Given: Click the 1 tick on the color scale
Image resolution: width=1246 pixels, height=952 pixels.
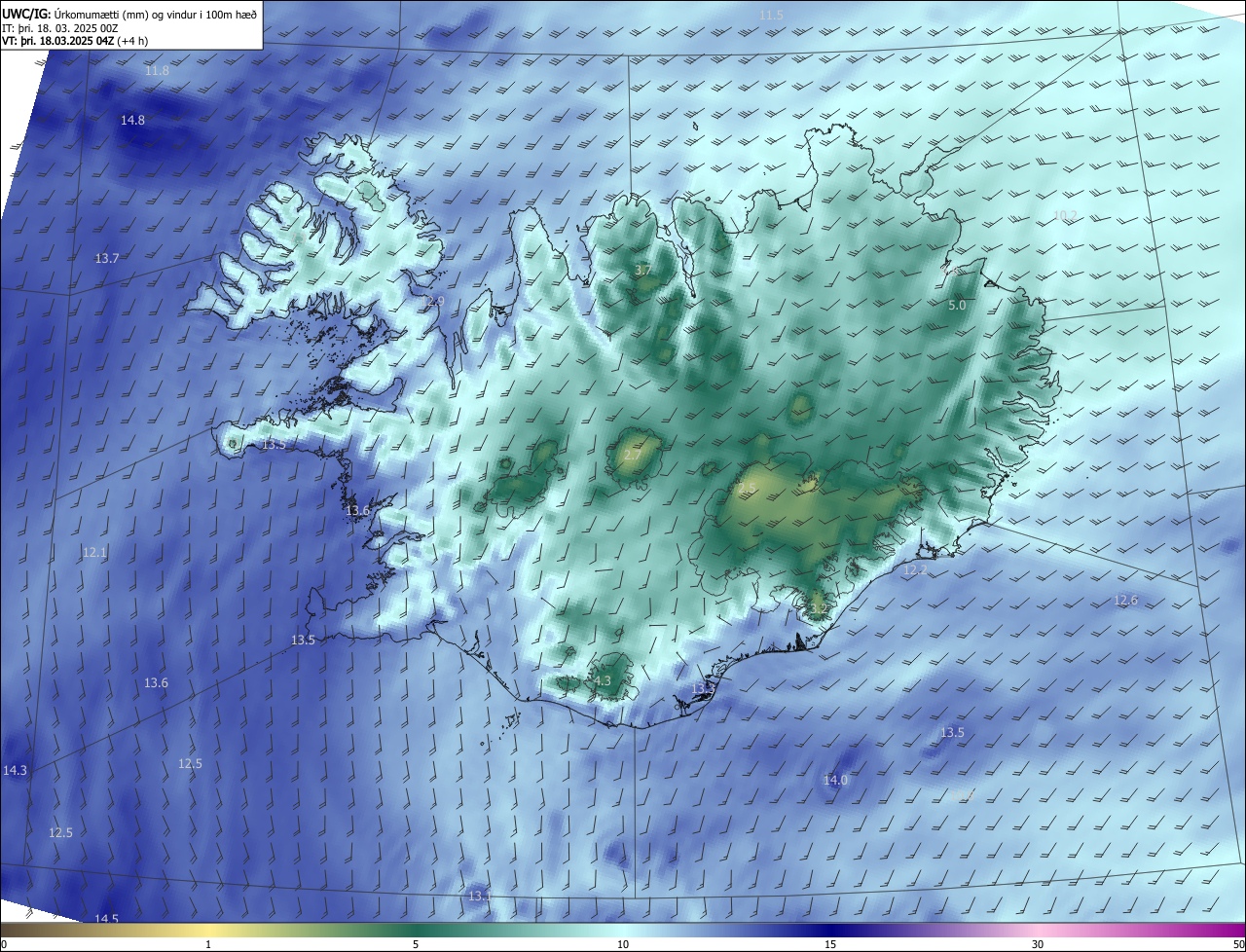Looking at the screenshot, I should (x=208, y=944).
